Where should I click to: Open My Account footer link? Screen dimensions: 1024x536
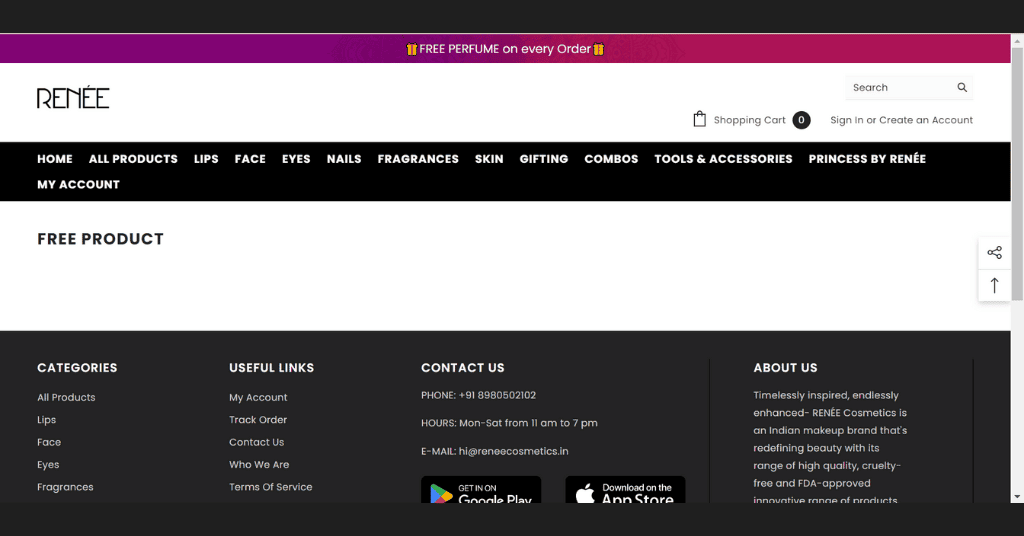coord(258,397)
